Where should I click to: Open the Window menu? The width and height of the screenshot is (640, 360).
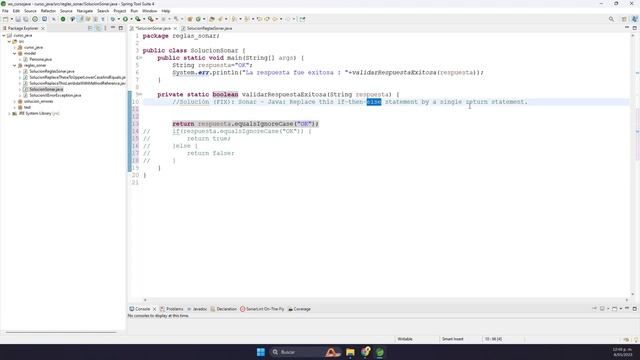click(x=149, y=11)
